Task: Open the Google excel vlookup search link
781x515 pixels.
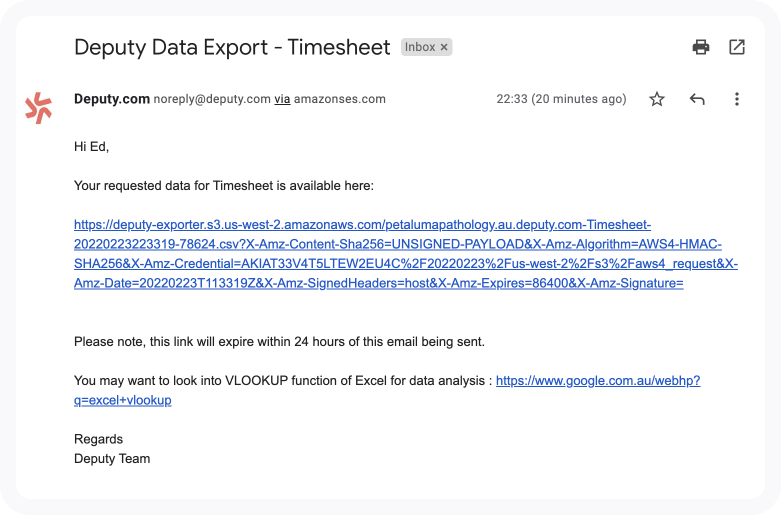Action: tap(598, 381)
